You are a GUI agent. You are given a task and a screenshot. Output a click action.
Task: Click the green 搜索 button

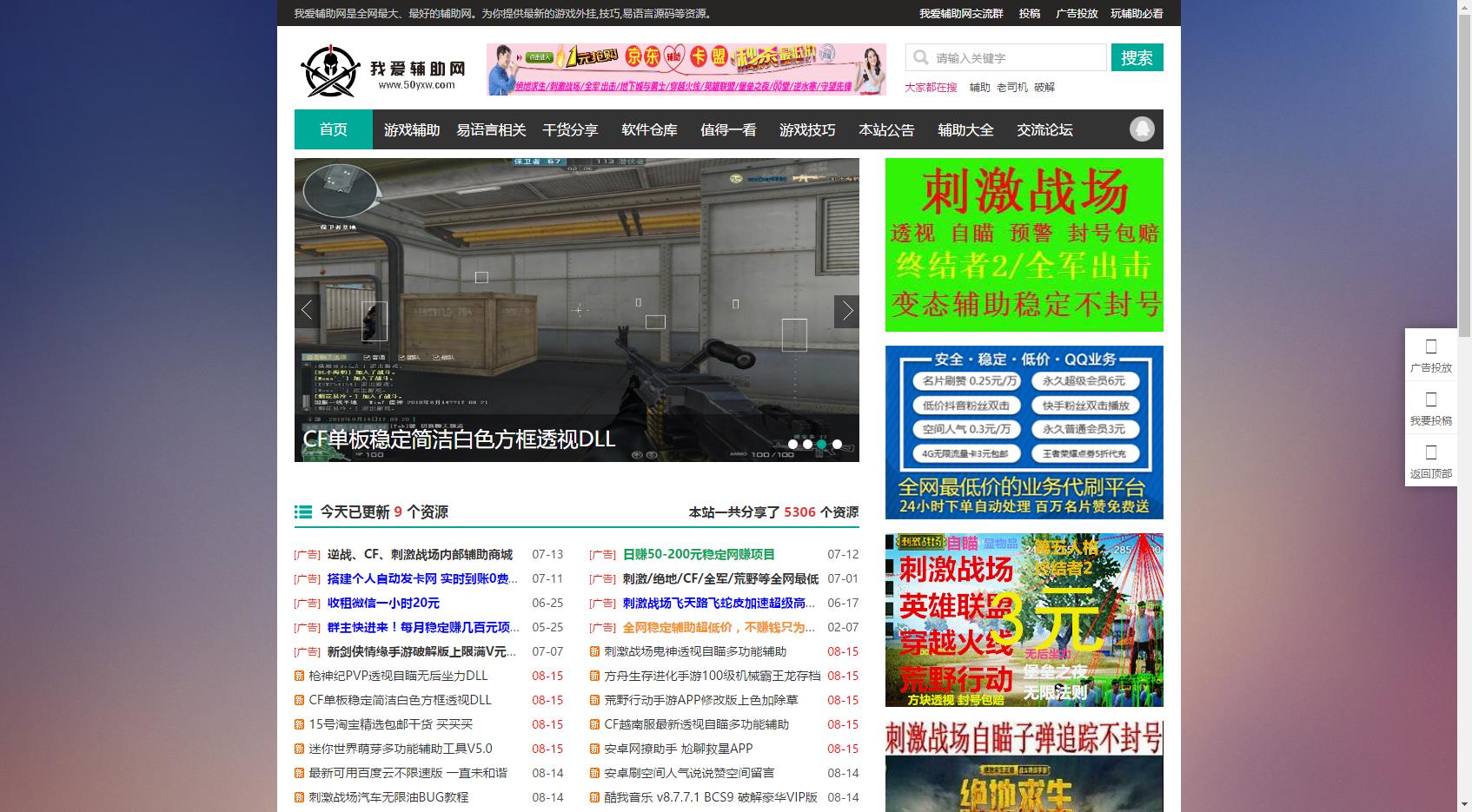coord(1137,58)
